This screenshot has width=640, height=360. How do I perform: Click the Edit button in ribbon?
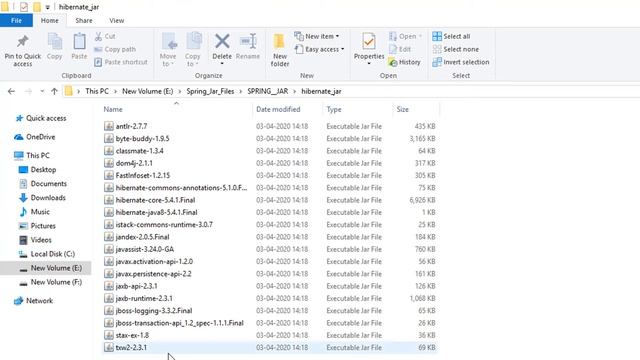400,49
